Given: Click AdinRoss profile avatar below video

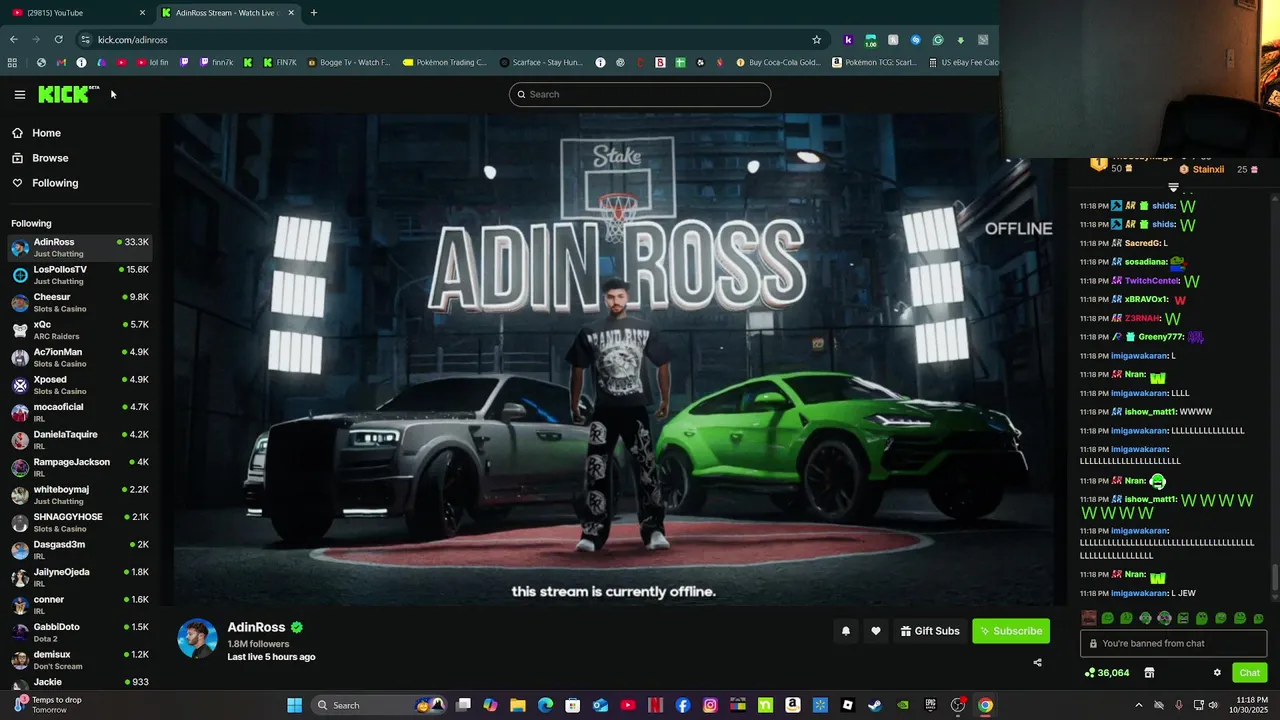Looking at the screenshot, I should pyautogui.click(x=197, y=638).
